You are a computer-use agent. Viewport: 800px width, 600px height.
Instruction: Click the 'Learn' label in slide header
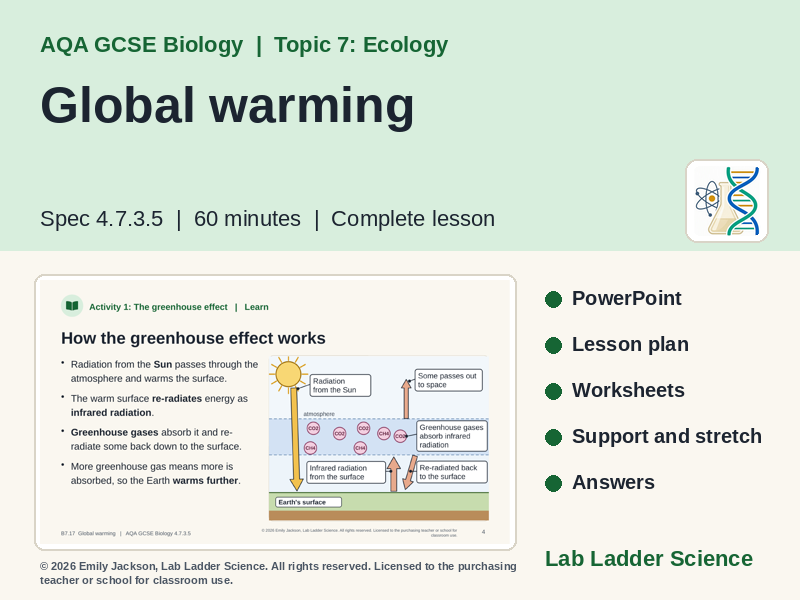256,307
